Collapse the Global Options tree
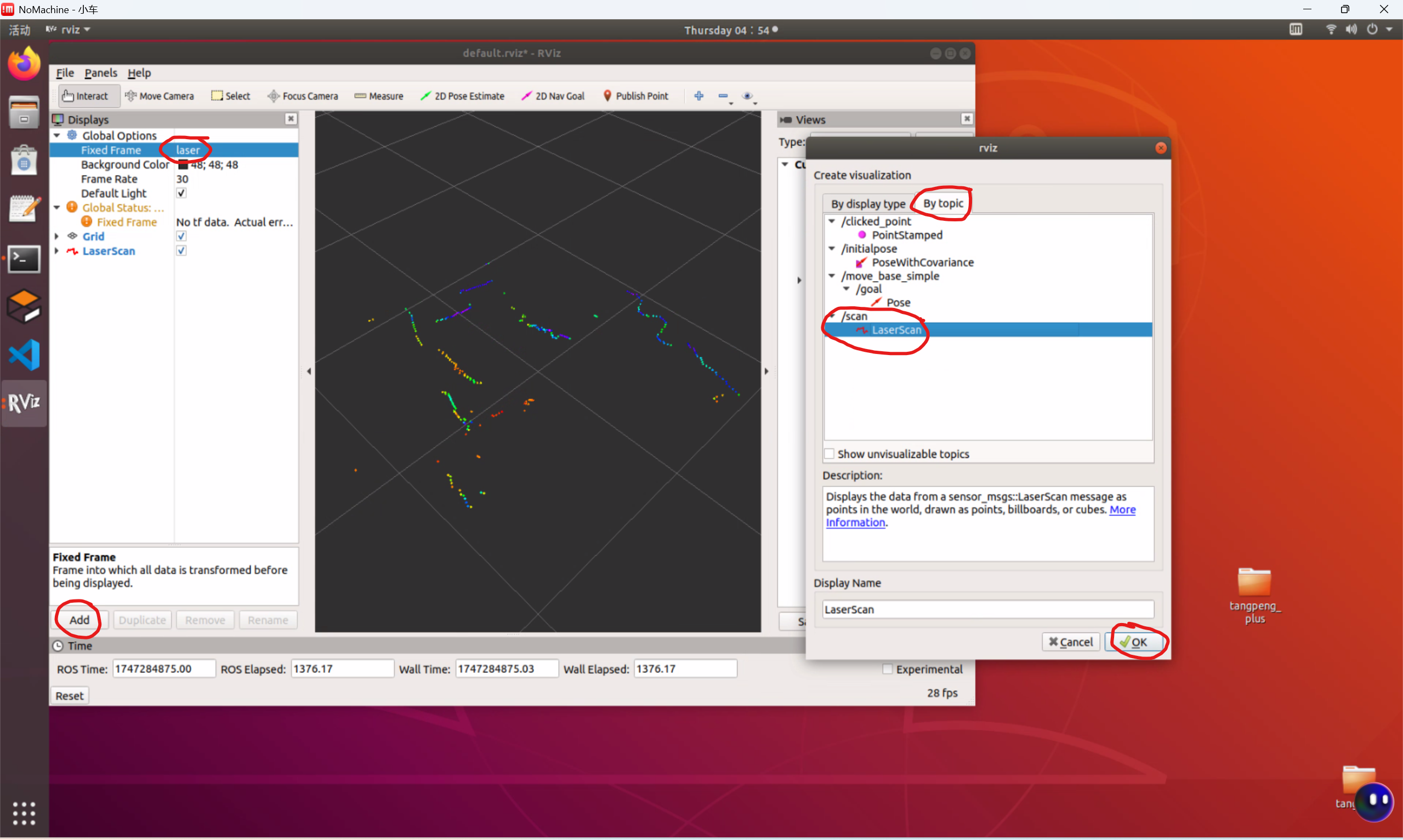The height and width of the screenshot is (840, 1403). click(56, 135)
